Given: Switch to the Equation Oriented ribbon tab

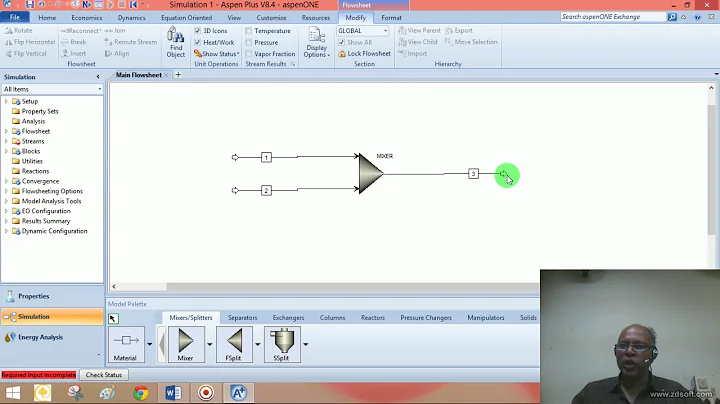Looking at the screenshot, I should click(x=186, y=17).
